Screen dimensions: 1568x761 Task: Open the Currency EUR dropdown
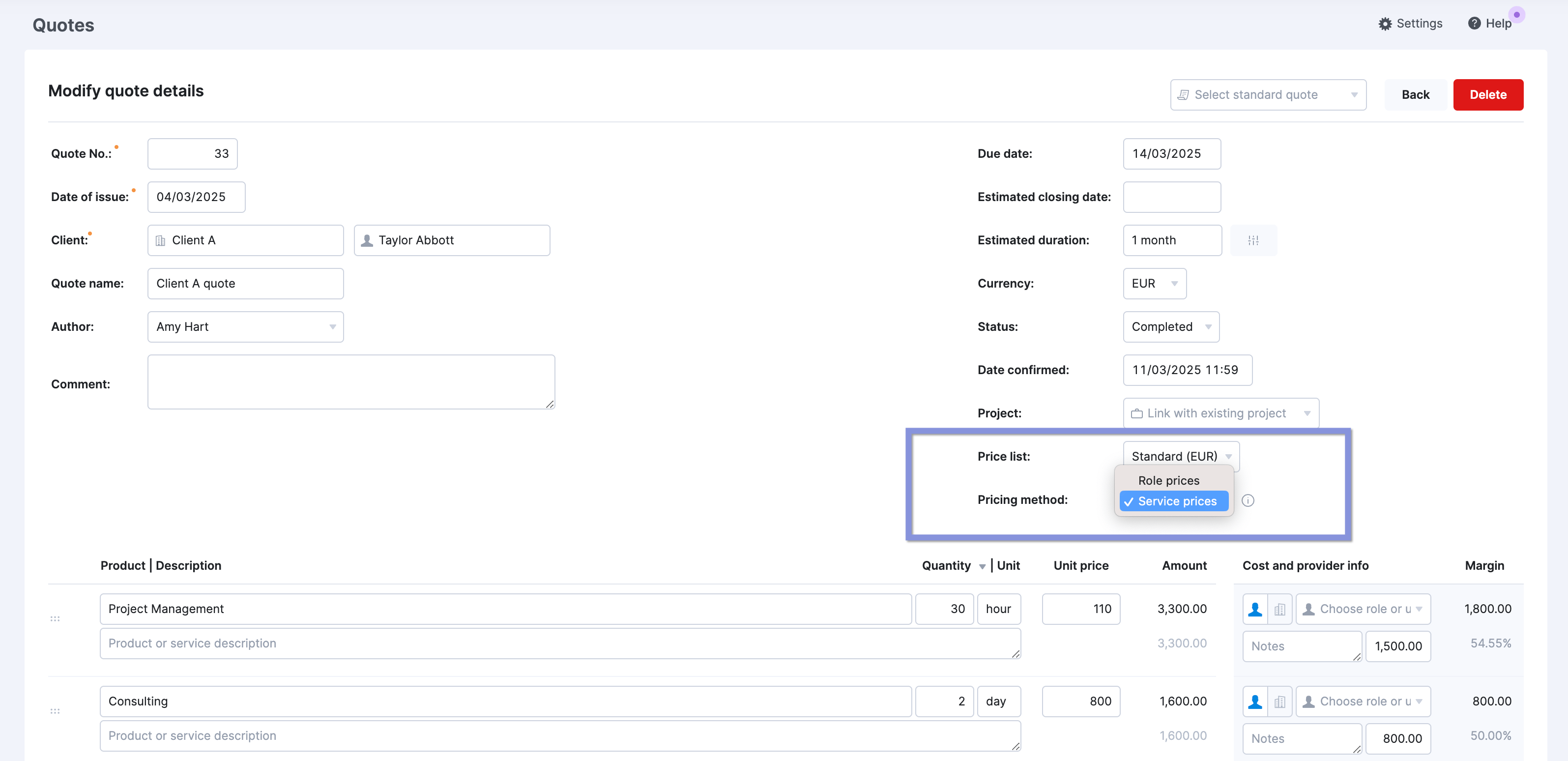1154,284
